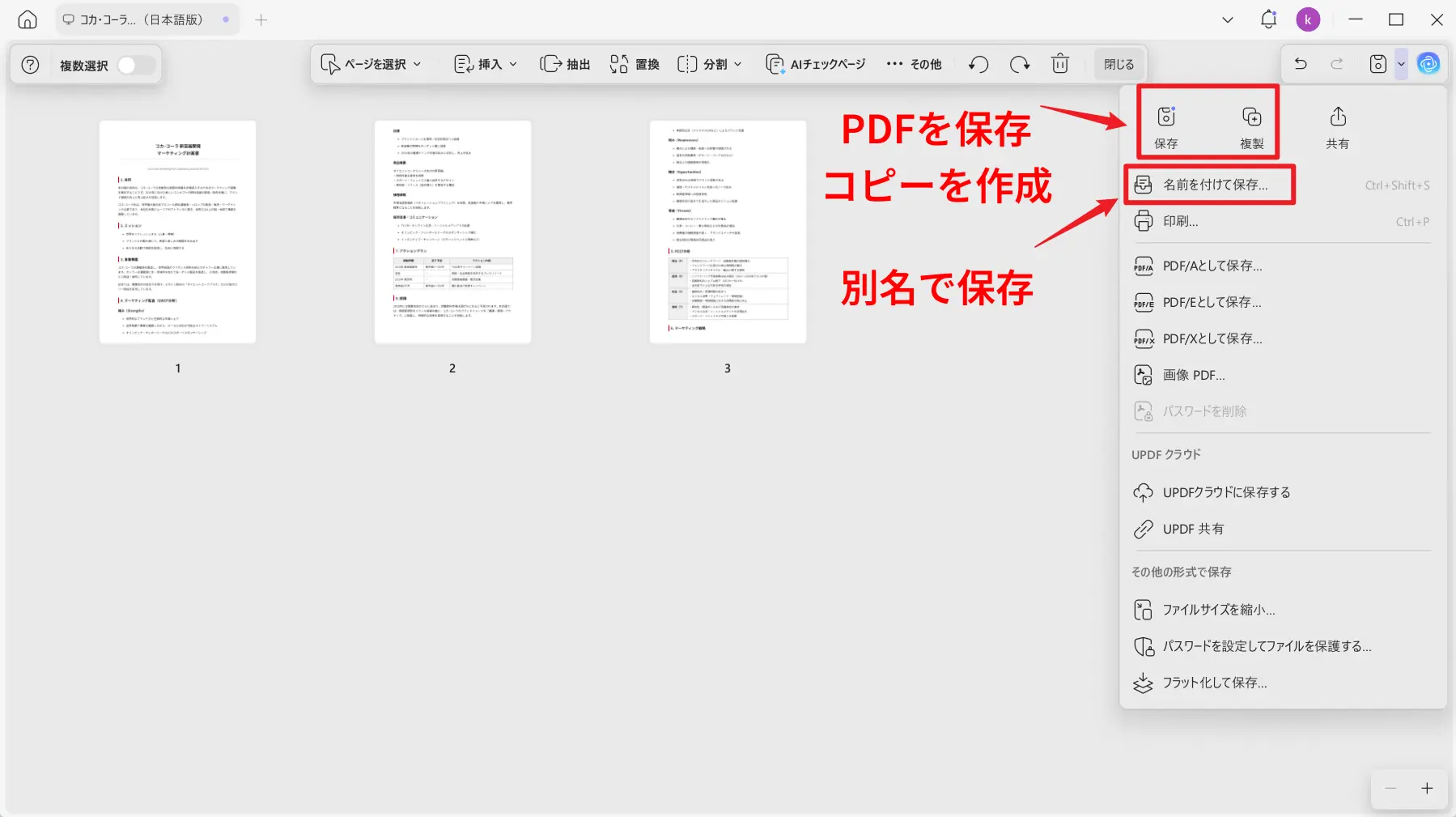Select page 3 thumbnail

728,232
